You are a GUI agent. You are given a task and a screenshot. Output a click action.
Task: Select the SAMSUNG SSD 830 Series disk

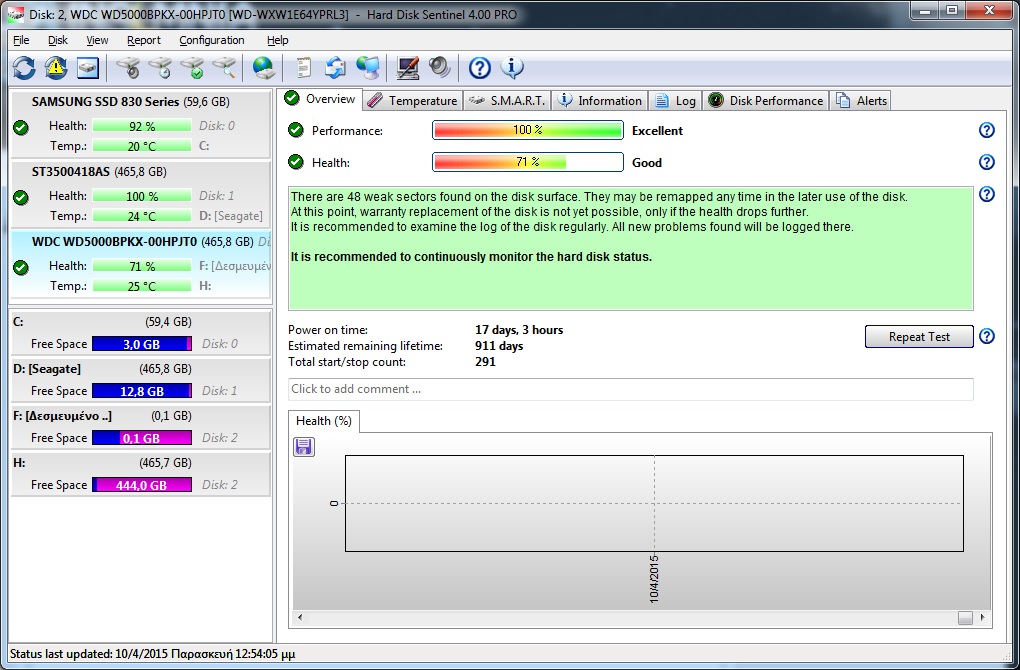pos(141,124)
